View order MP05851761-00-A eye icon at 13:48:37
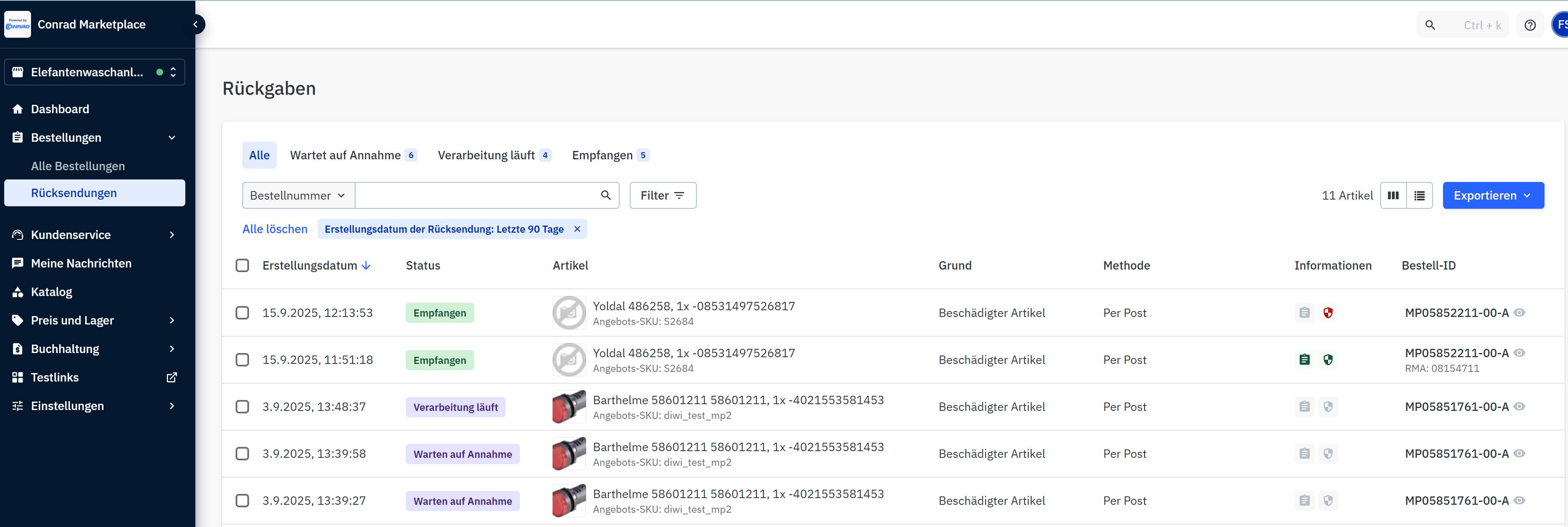 (1520, 407)
